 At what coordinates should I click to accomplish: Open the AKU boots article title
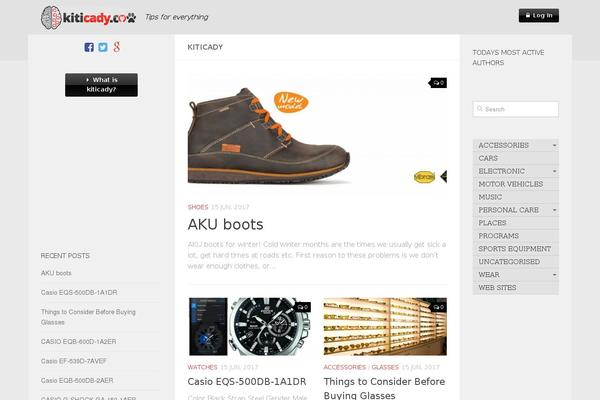pos(225,224)
